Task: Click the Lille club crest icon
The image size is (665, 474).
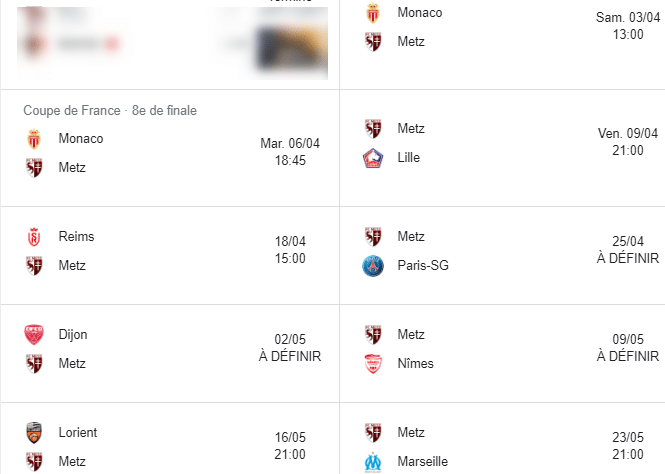Action: 373,158
